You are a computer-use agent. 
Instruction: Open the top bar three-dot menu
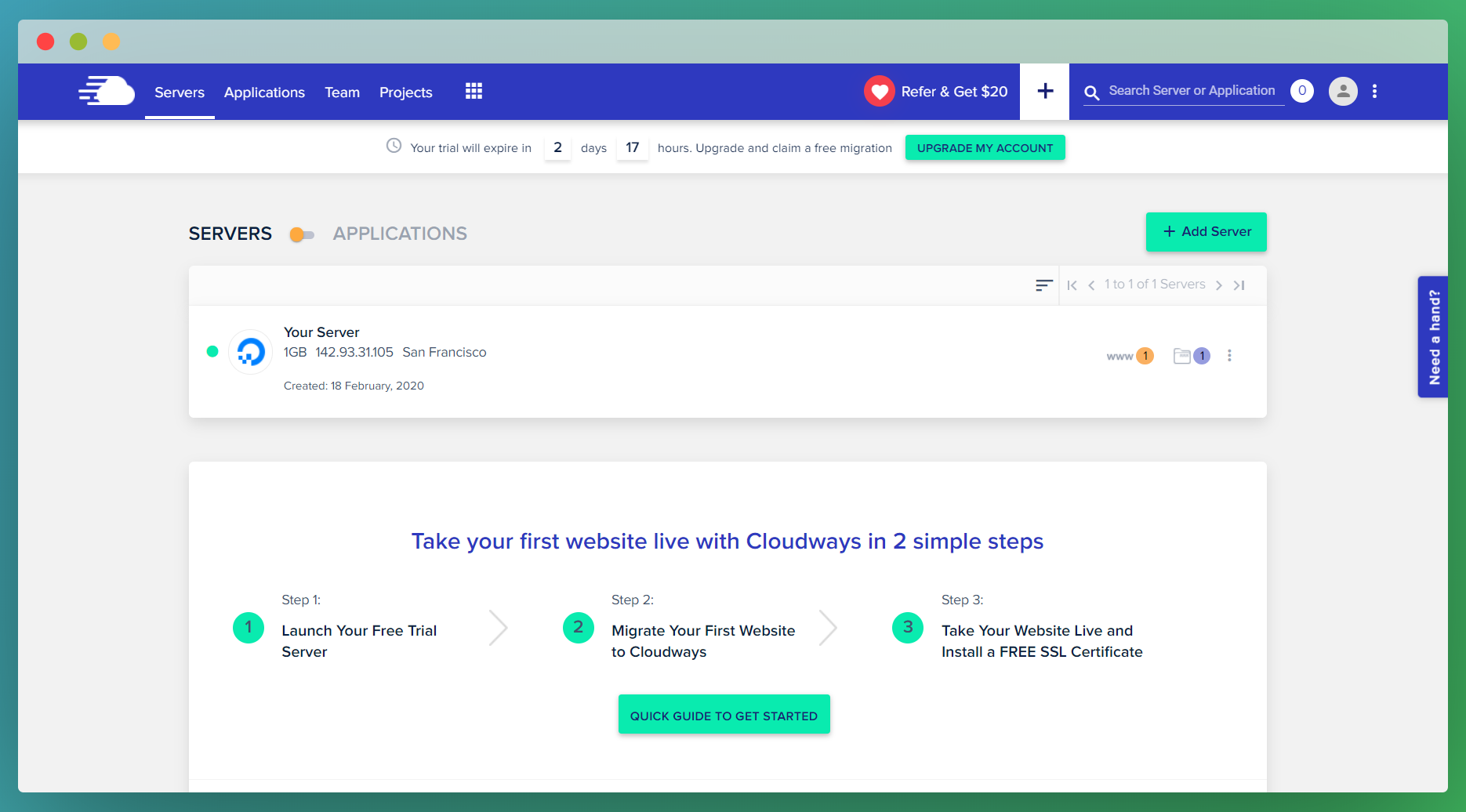point(1374,91)
